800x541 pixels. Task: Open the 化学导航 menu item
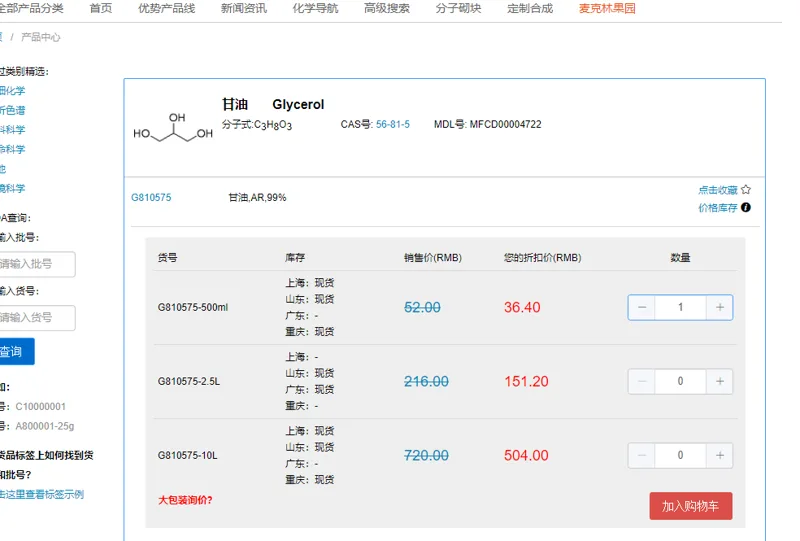pos(315,8)
